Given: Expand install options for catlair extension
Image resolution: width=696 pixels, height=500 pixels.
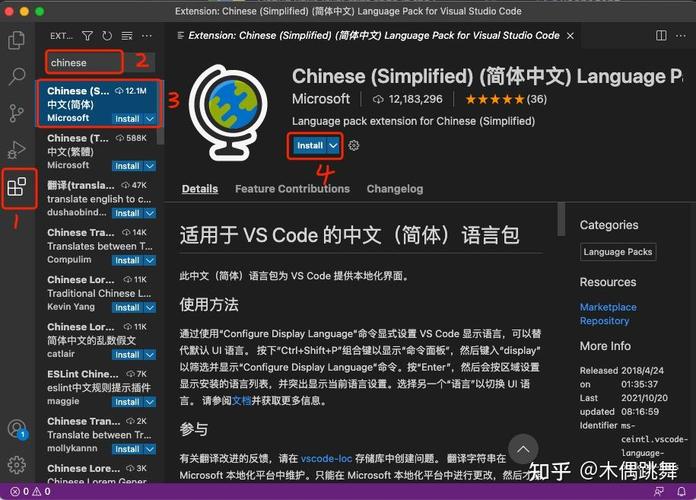Looking at the screenshot, I should click(150, 355).
